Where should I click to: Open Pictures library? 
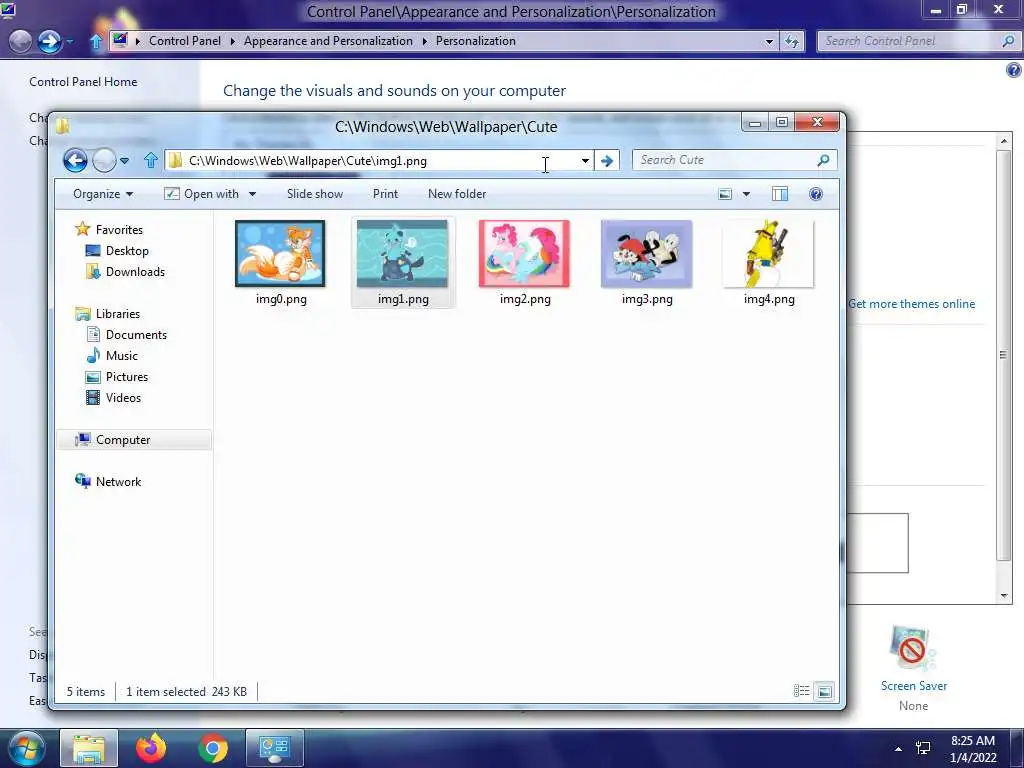[118, 377]
